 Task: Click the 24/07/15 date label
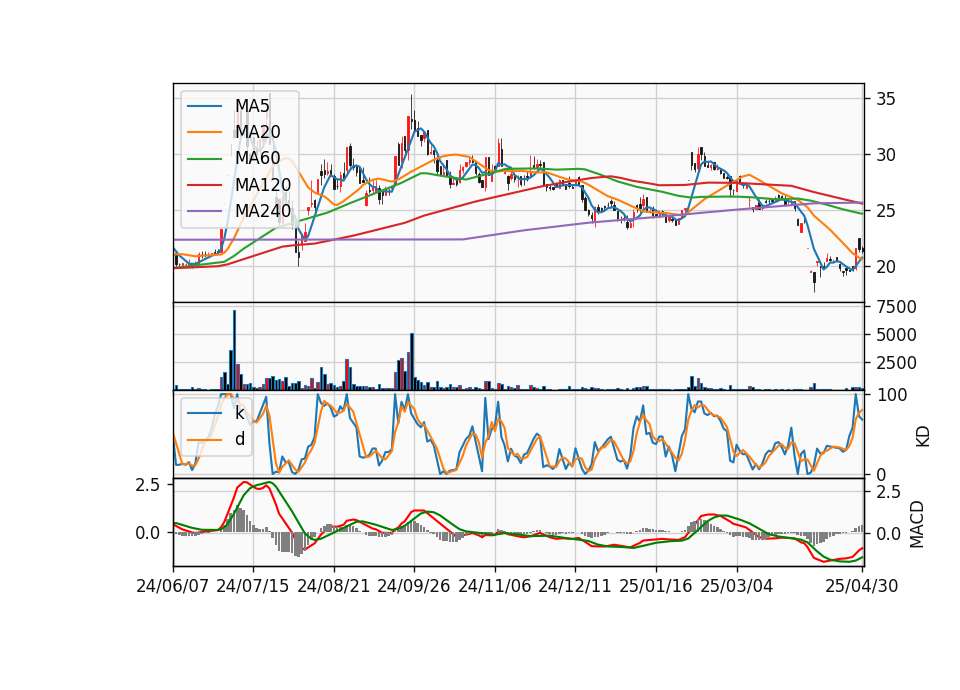[253, 586]
